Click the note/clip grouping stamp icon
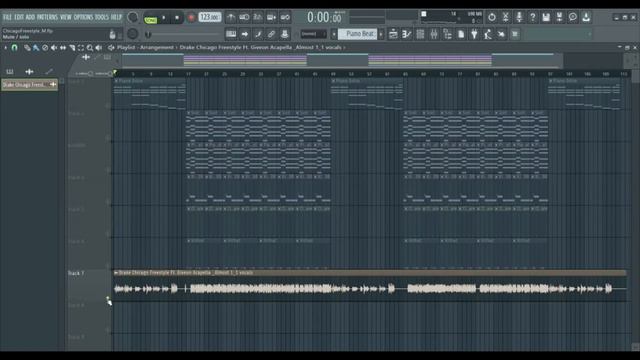The width and height of the screenshot is (640, 360). 284,34
